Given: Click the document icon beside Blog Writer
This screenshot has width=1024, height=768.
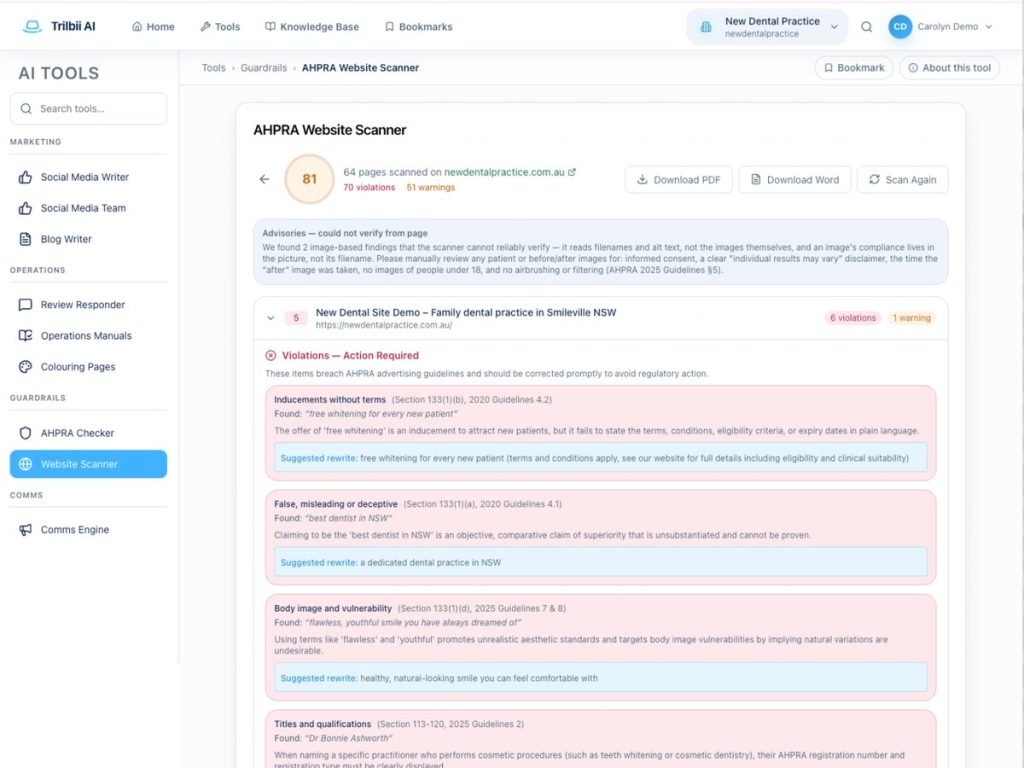Looking at the screenshot, I should [25, 239].
